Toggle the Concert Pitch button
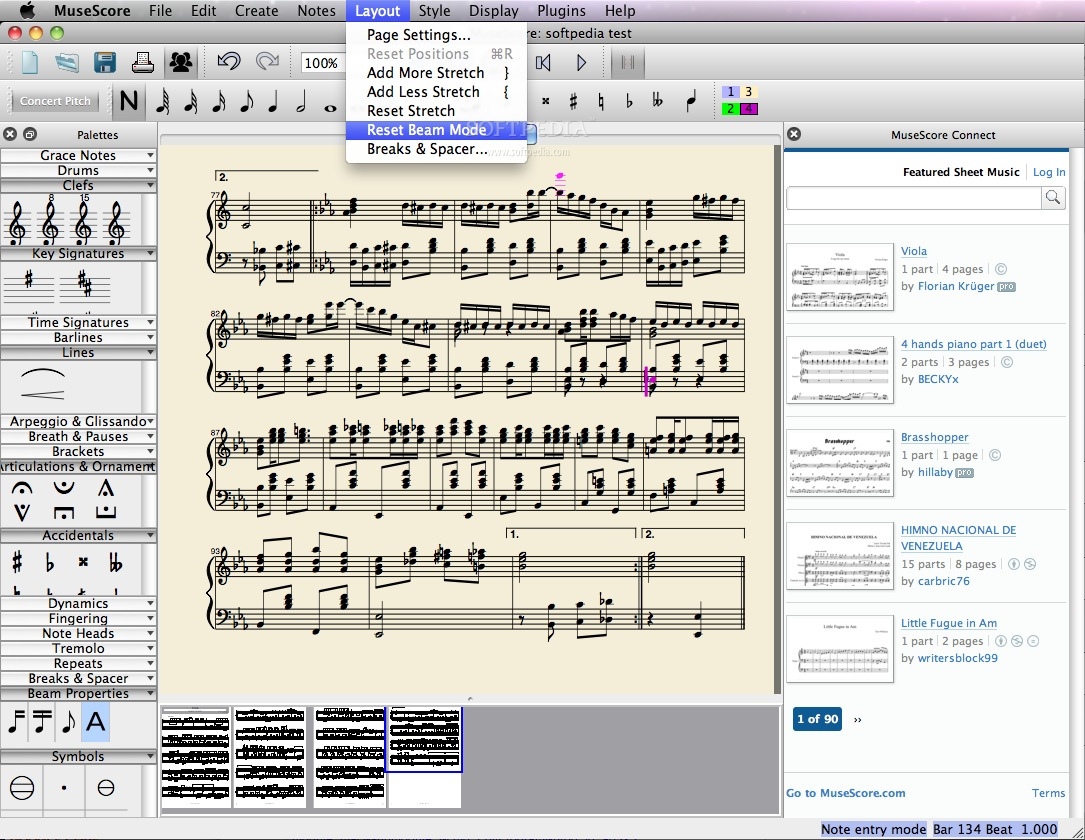The image size is (1085, 840). 56,101
